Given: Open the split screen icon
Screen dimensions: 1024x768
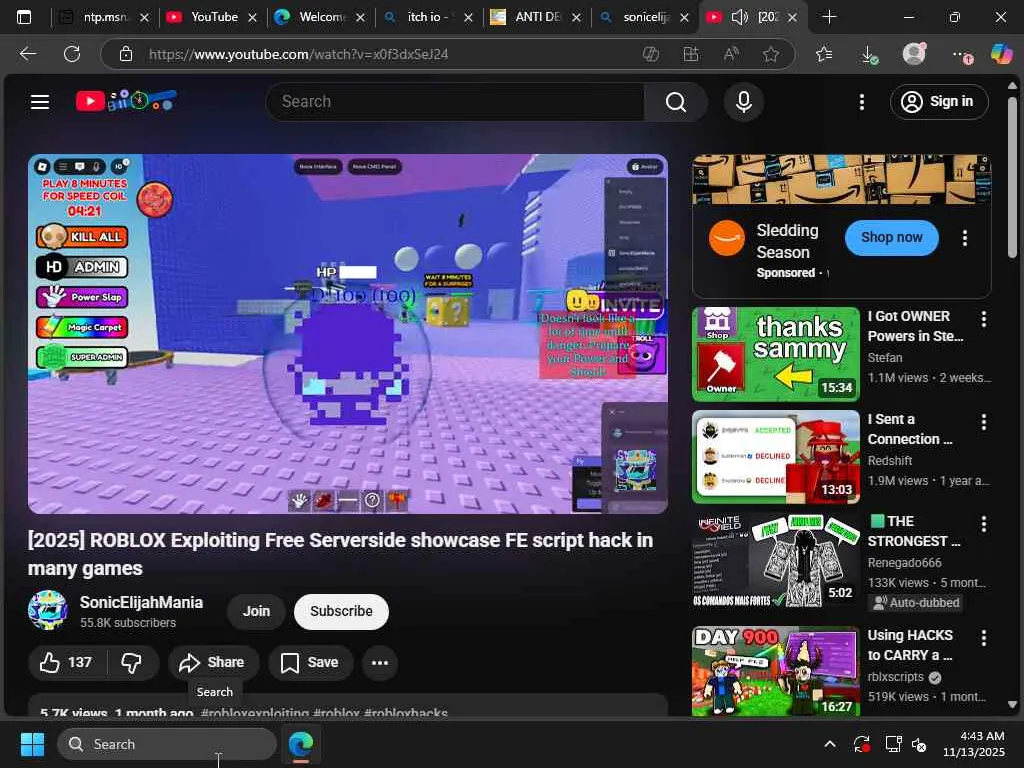Looking at the screenshot, I should point(690,54).
